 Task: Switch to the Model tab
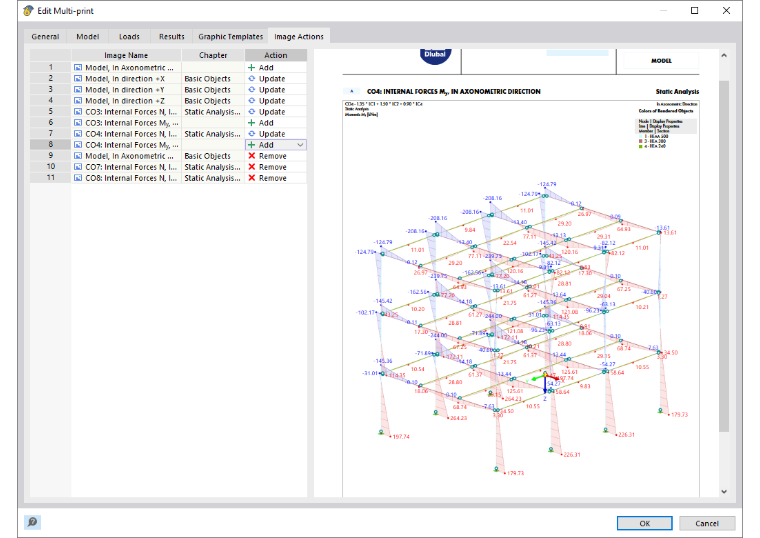coord(88,36)
